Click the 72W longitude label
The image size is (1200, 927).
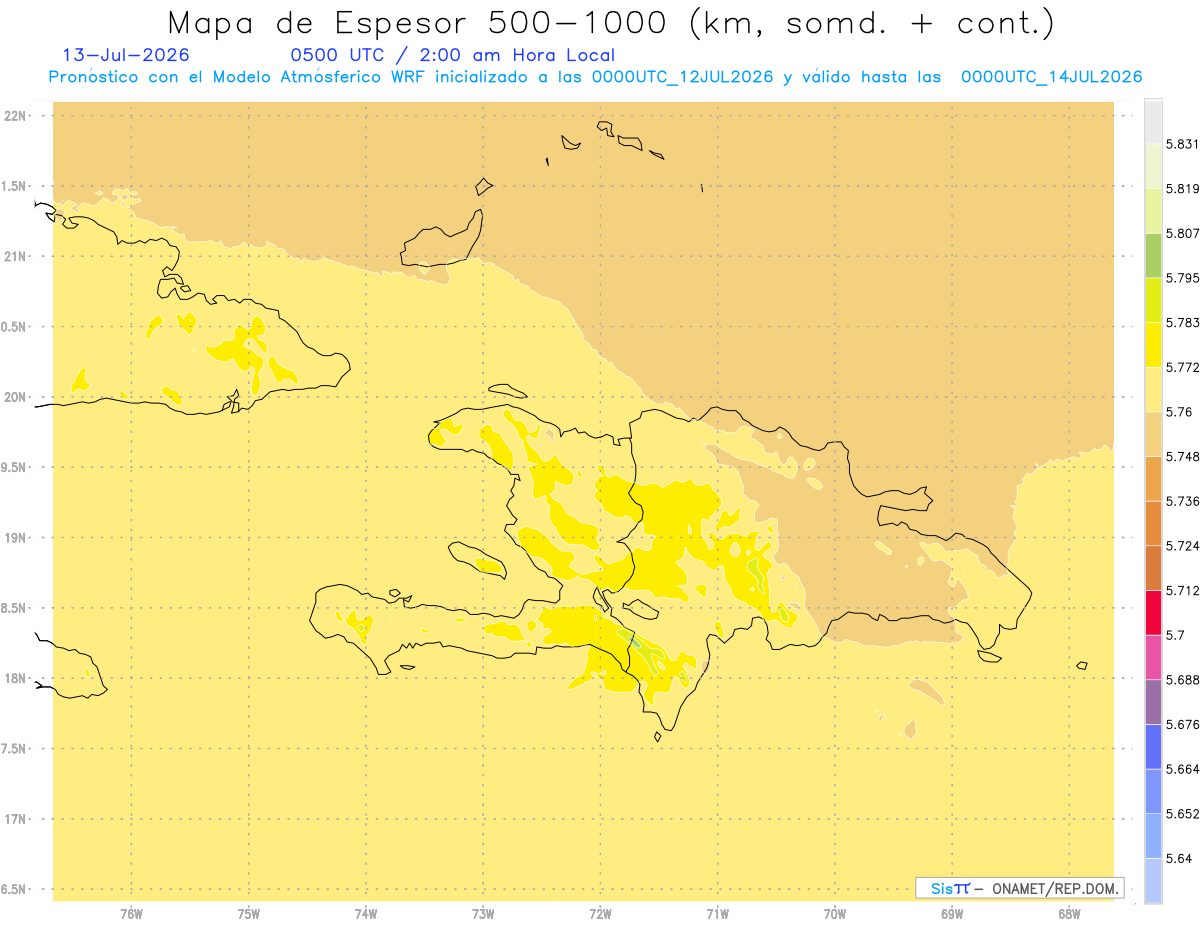click(x=601, y=914)
